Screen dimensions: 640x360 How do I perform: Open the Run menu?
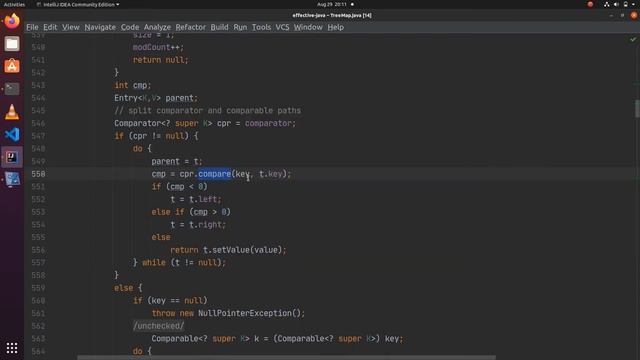click(240, 27)
